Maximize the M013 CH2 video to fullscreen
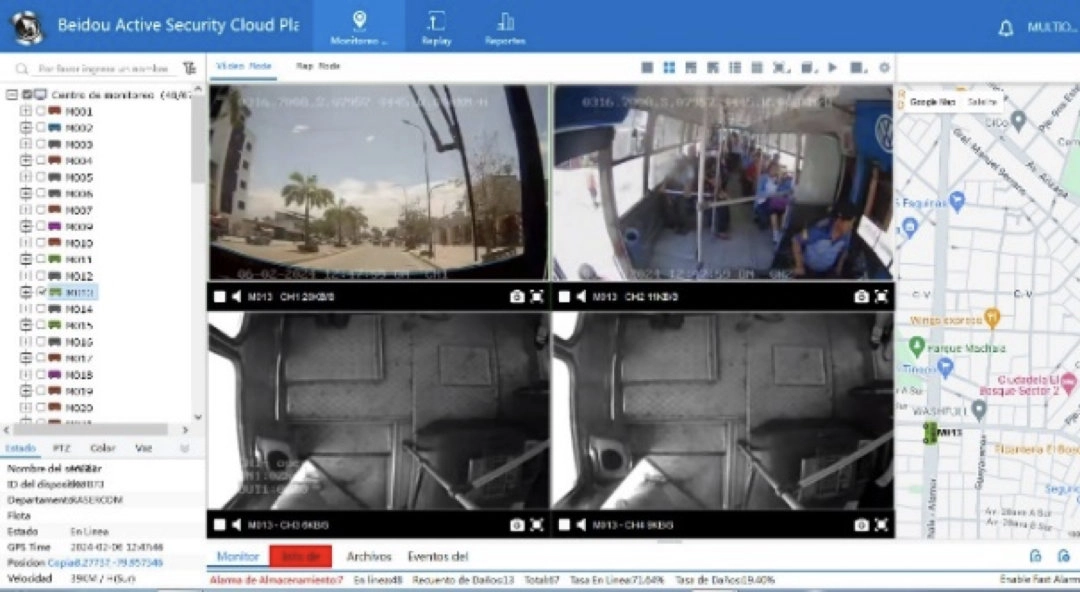 click(x=881, y=296)
